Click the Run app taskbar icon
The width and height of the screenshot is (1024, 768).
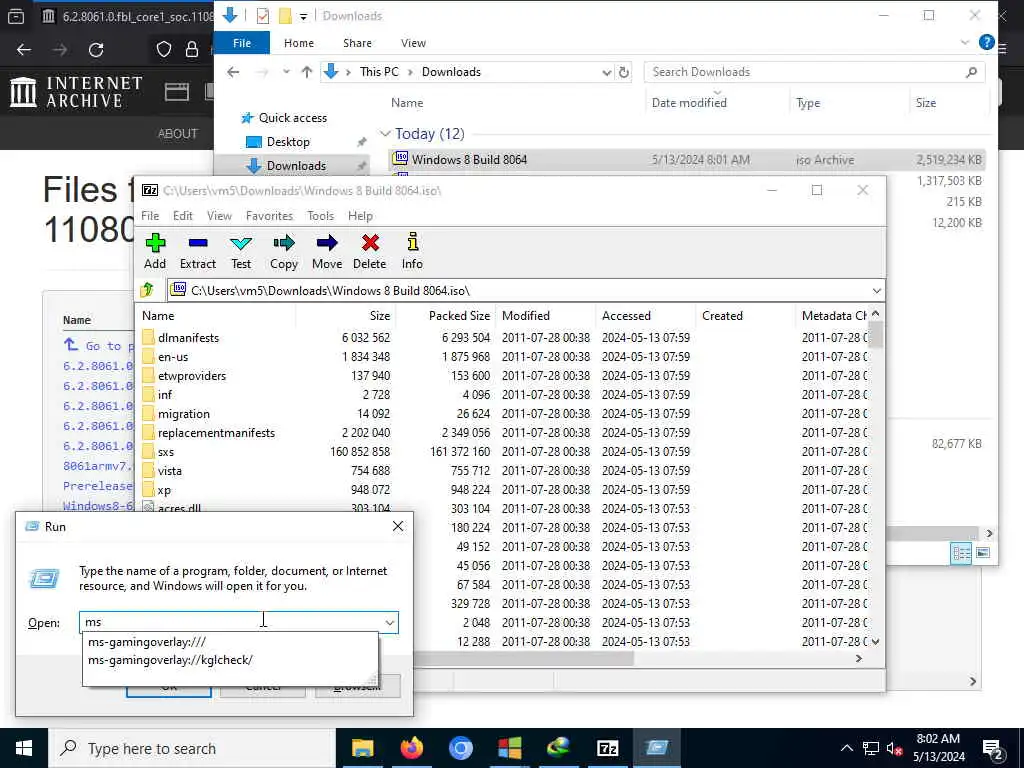point(656,748)
